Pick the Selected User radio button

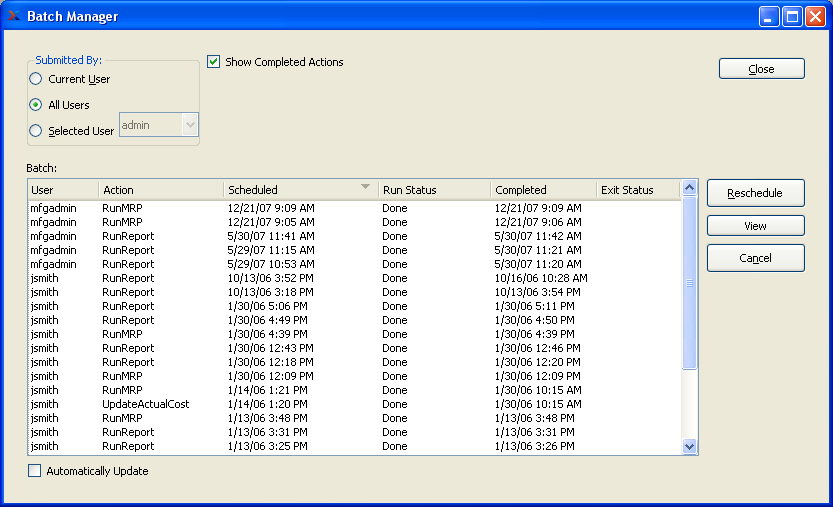click(36, 131)
